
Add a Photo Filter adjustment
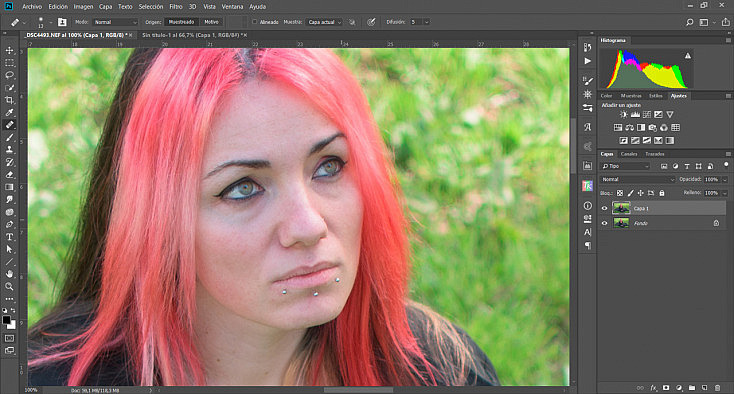point(653,128)
